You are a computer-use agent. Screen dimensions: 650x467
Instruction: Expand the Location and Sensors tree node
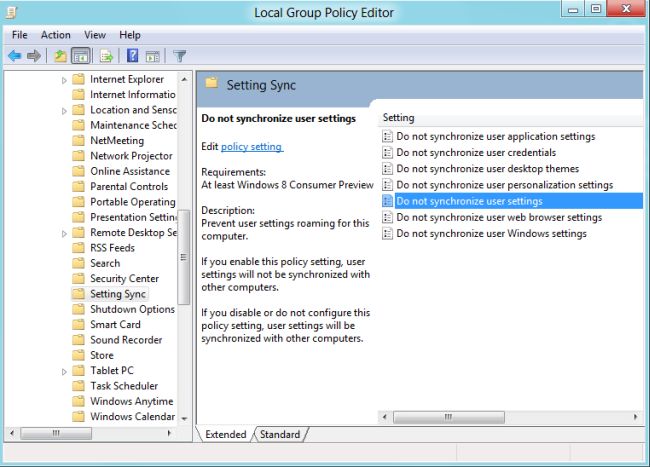[x=64, y=111]
